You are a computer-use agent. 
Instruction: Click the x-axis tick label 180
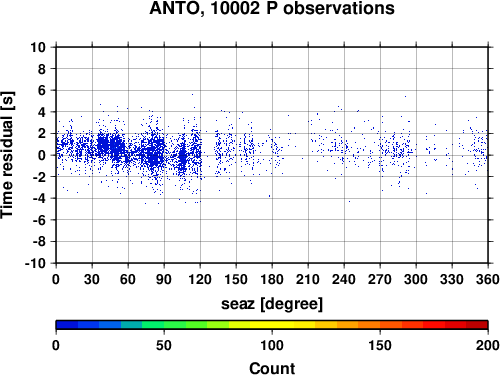point(272,279)
